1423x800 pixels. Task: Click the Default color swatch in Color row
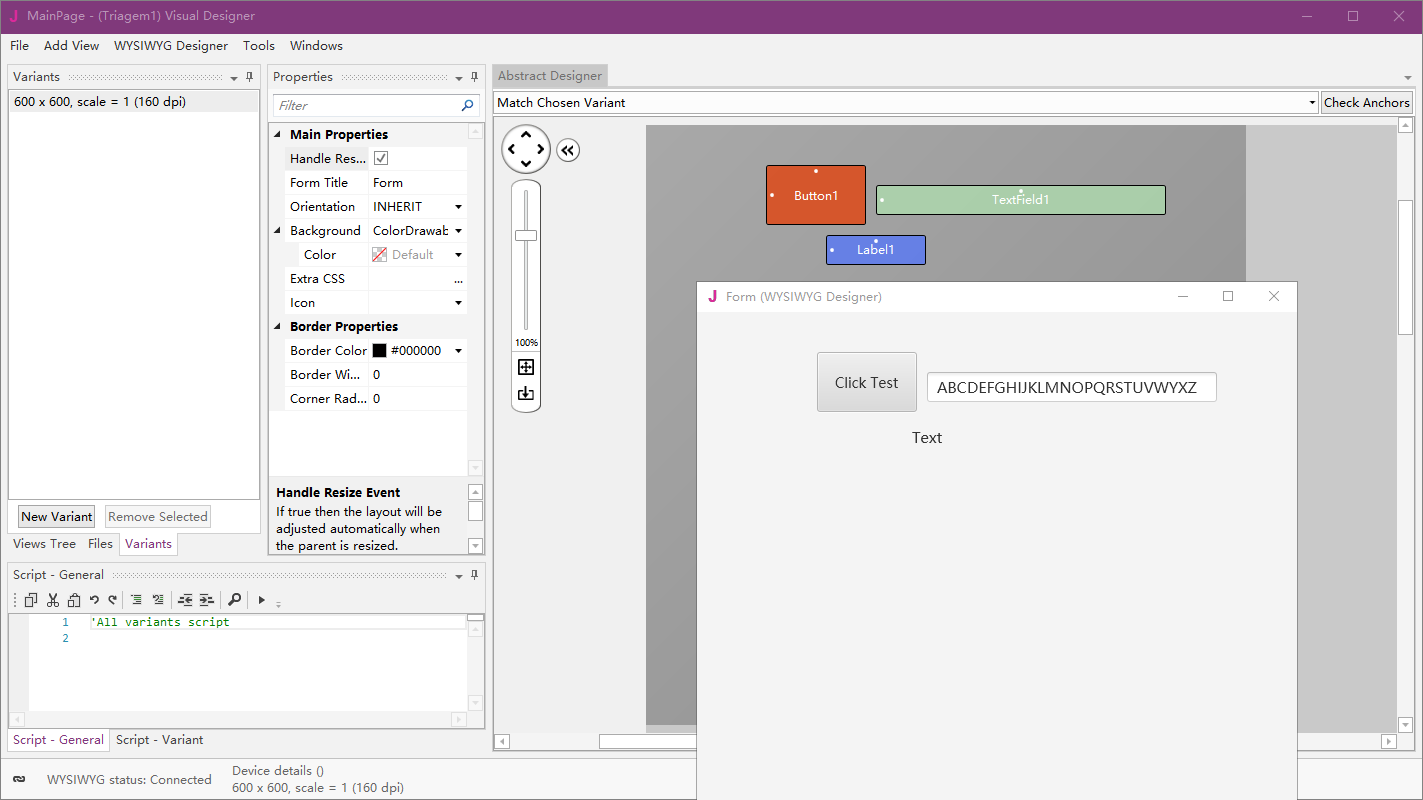pyautogui.click(x=380, y=255)
